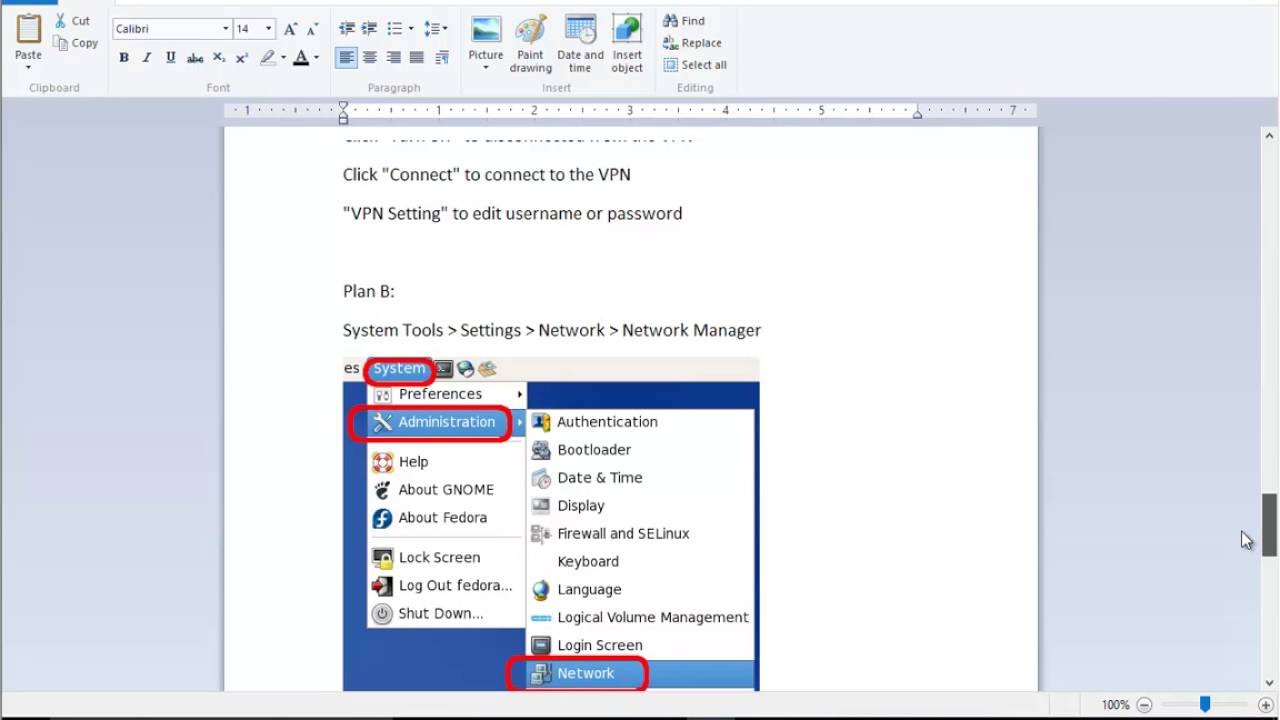Screen dimensions: 1280x720
Task: Toggle italic formatting
Action: click(147, 58)
